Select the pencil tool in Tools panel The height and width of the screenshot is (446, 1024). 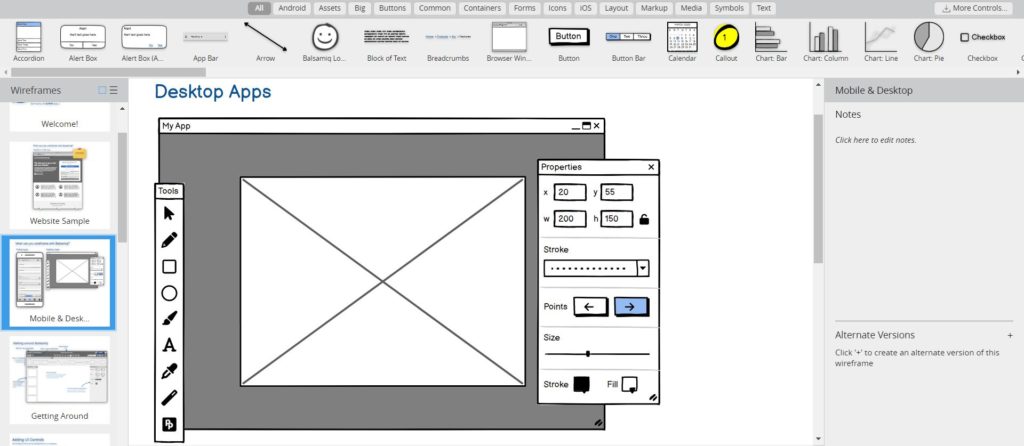(x=169, y=240)
